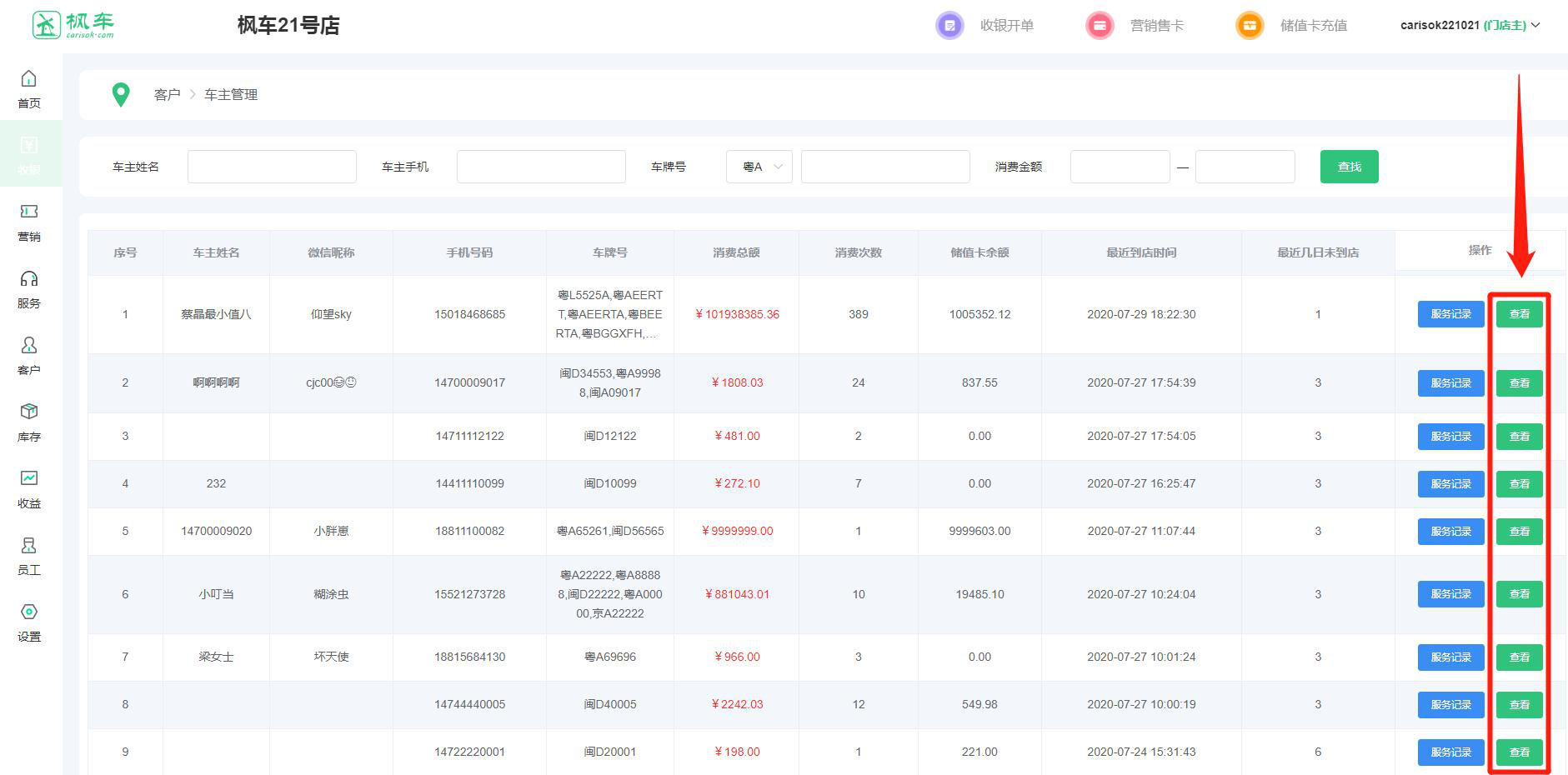Click the 枫车21号店 store title
Viewport: 1568px width, 775px height.
coord(288,26)
